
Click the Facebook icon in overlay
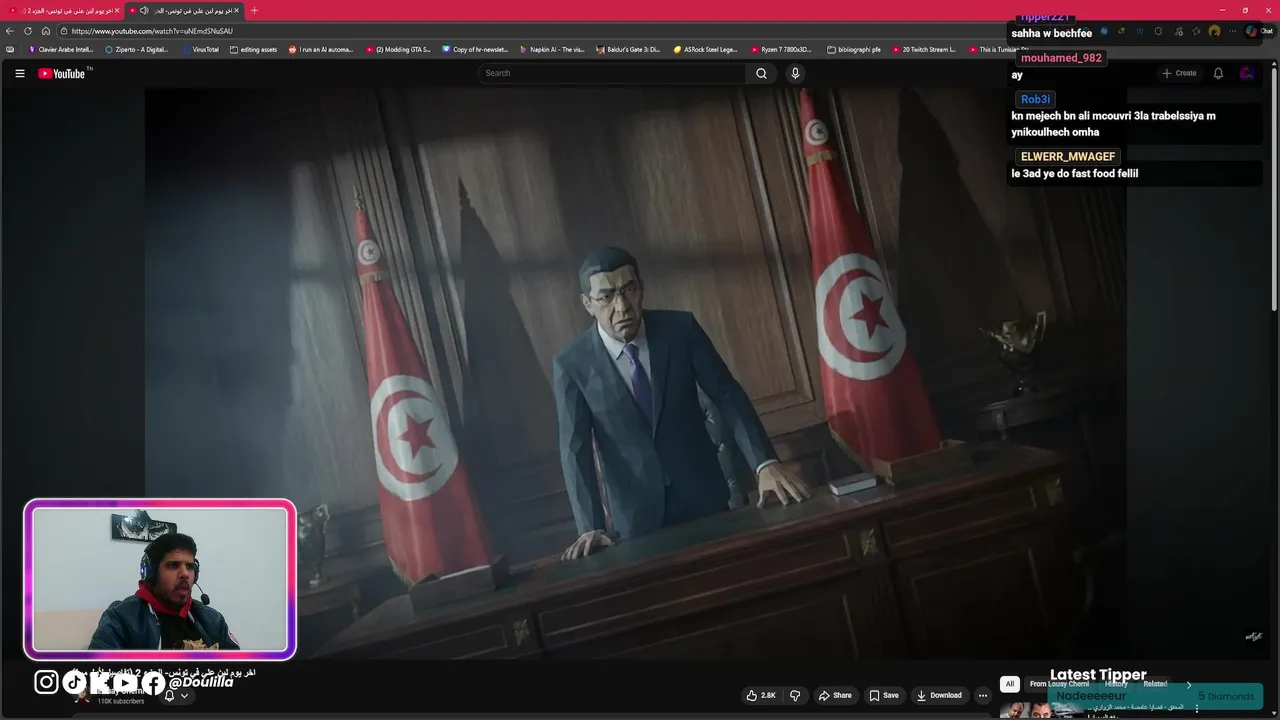click(x=153, y=683)
